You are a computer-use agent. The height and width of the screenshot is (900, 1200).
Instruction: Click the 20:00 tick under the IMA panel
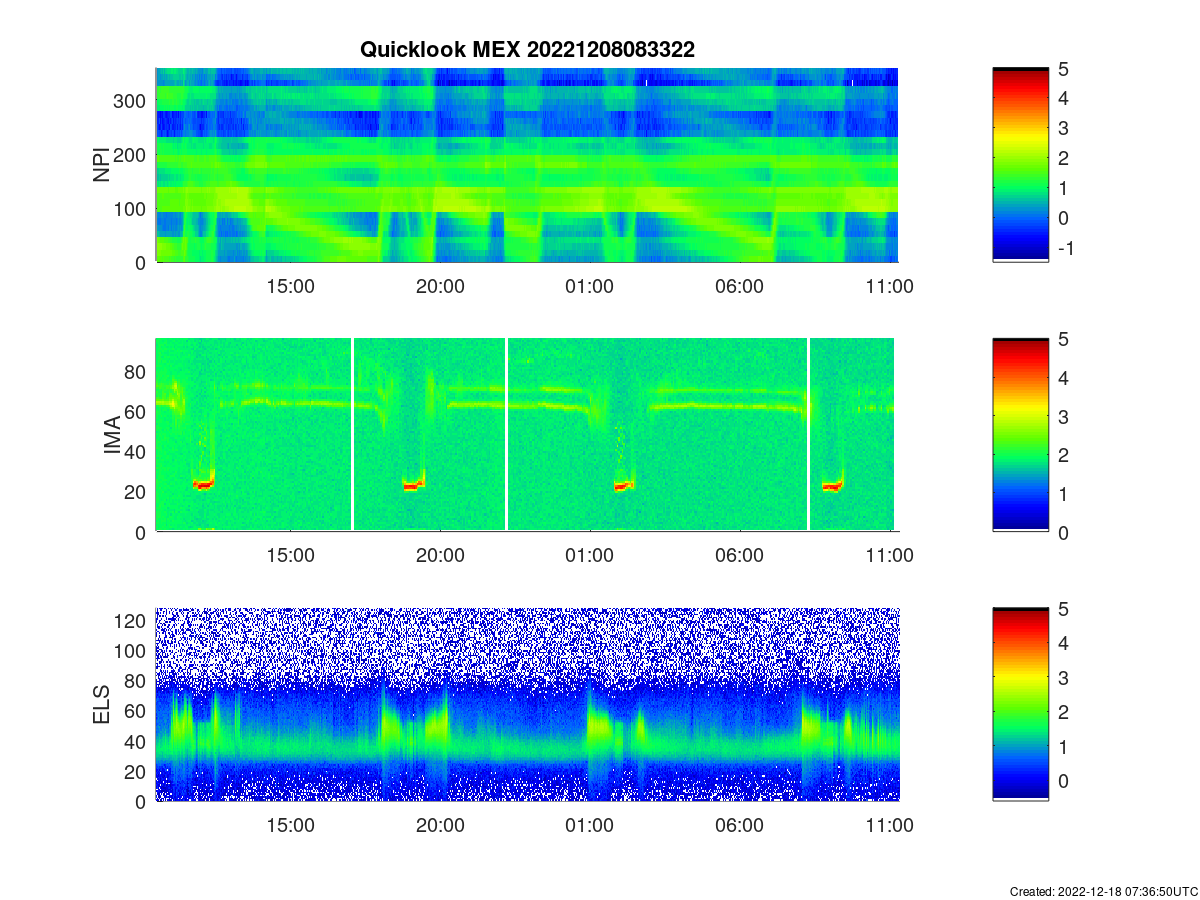(x=440, y=556)
